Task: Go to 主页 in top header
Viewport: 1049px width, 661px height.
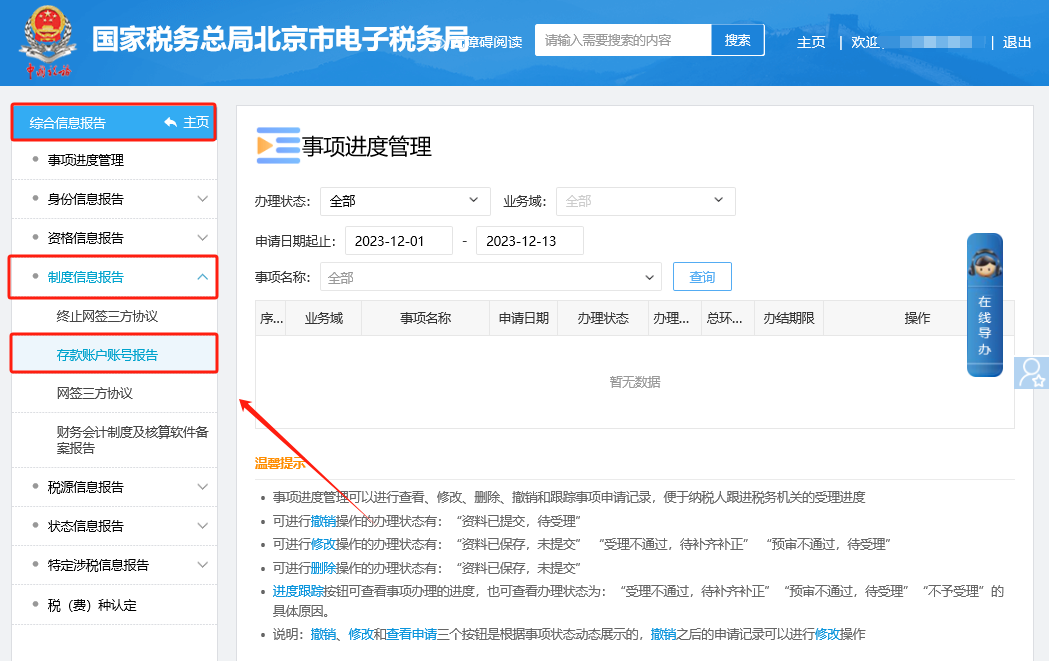Action: pos(811,42)
